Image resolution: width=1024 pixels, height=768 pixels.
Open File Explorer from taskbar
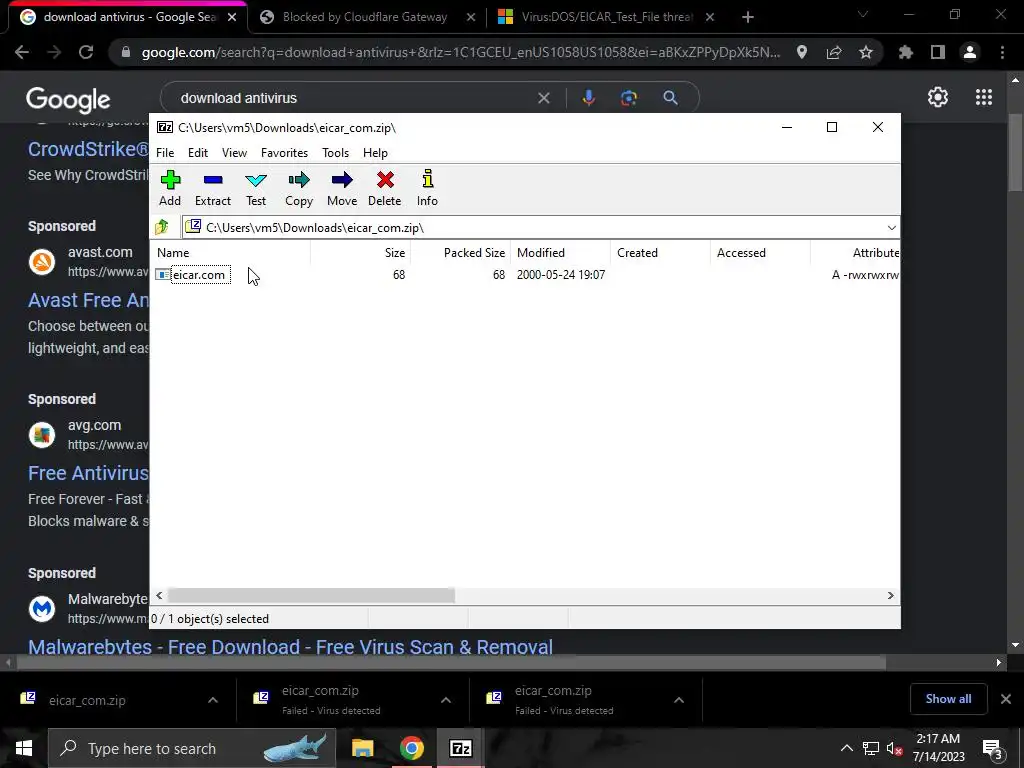(x=362, y=748)
